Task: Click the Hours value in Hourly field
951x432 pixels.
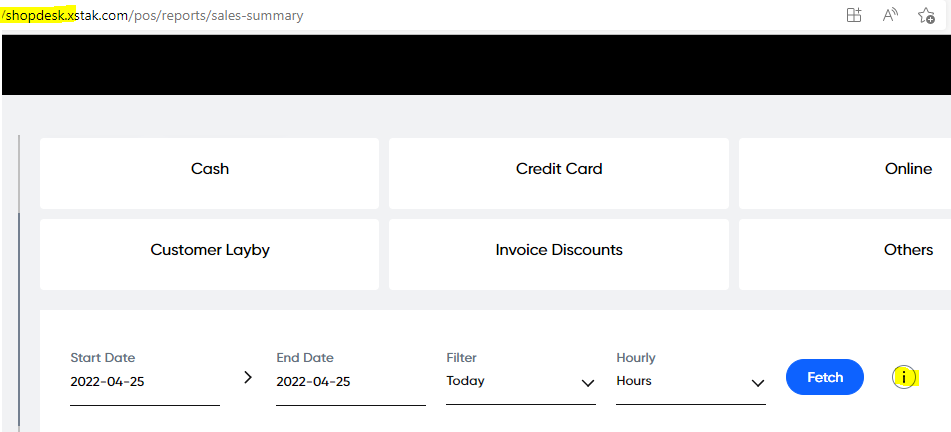Action: tap(634, 381)
